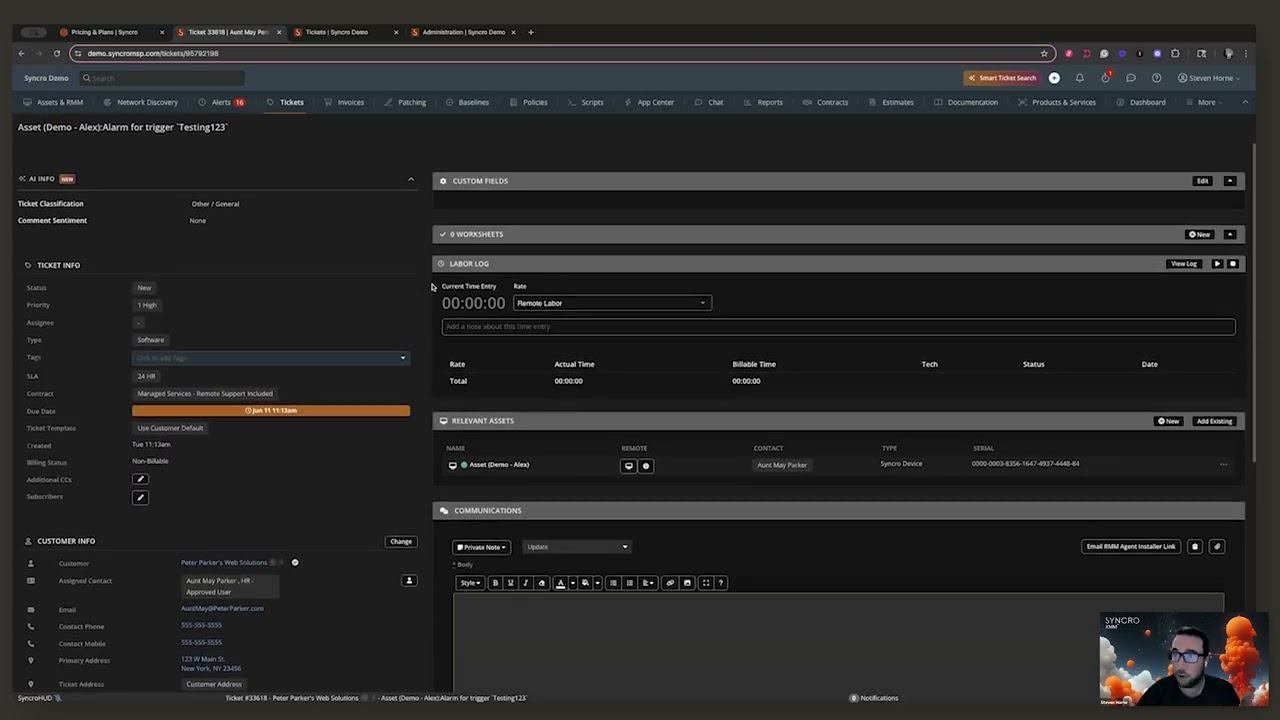
Task: Open Smart Ticket Search
Action: tap(1001, 78)
